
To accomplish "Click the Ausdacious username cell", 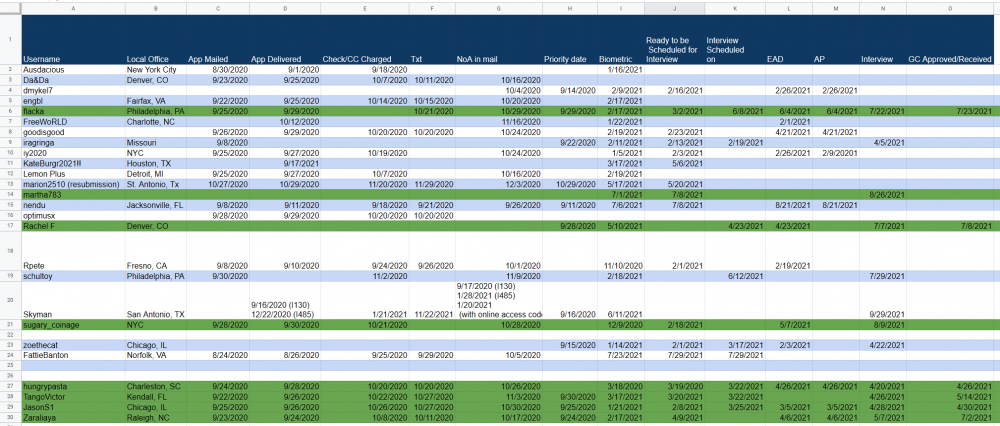I will pos(73,70).
